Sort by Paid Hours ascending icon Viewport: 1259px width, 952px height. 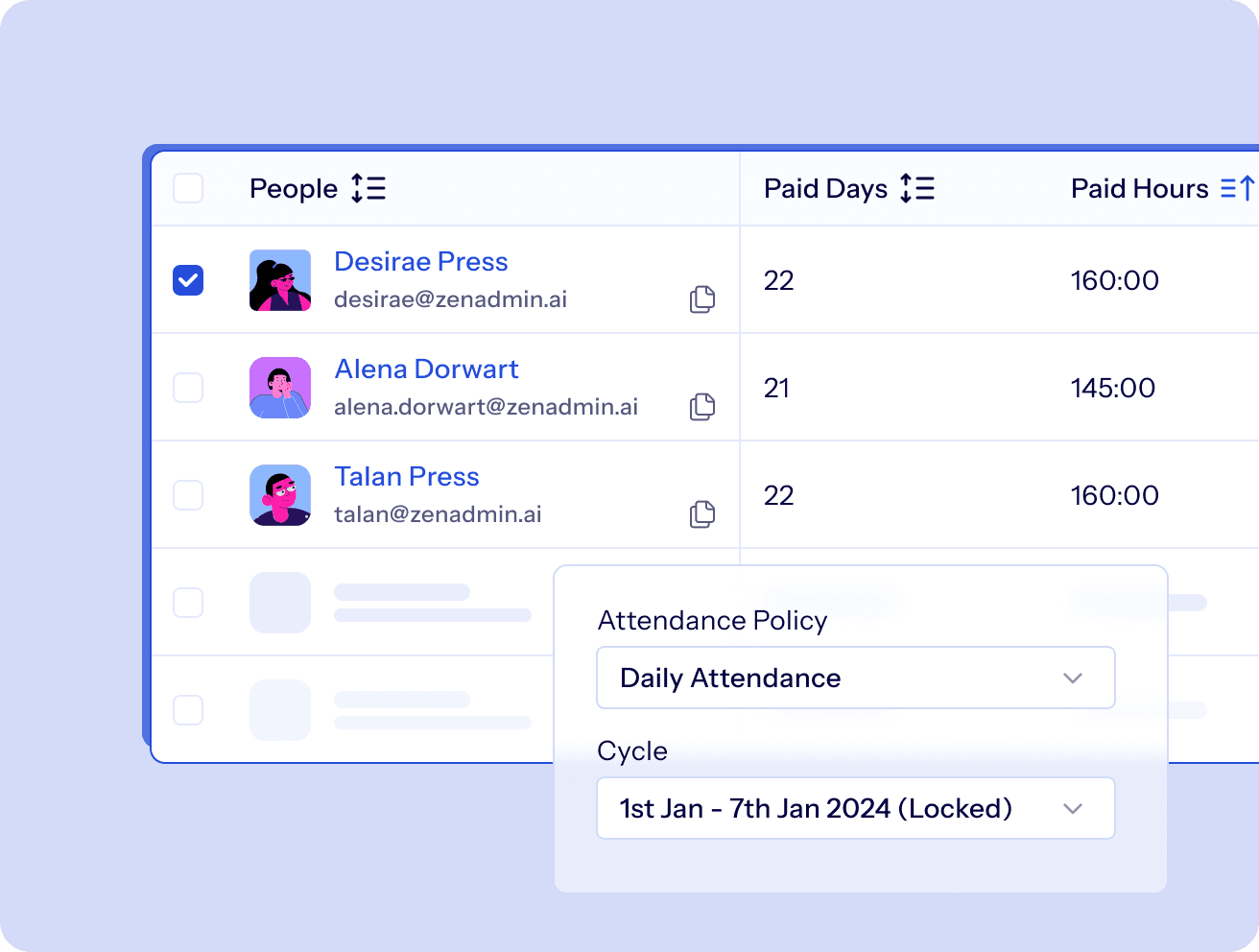(1237, 188)
